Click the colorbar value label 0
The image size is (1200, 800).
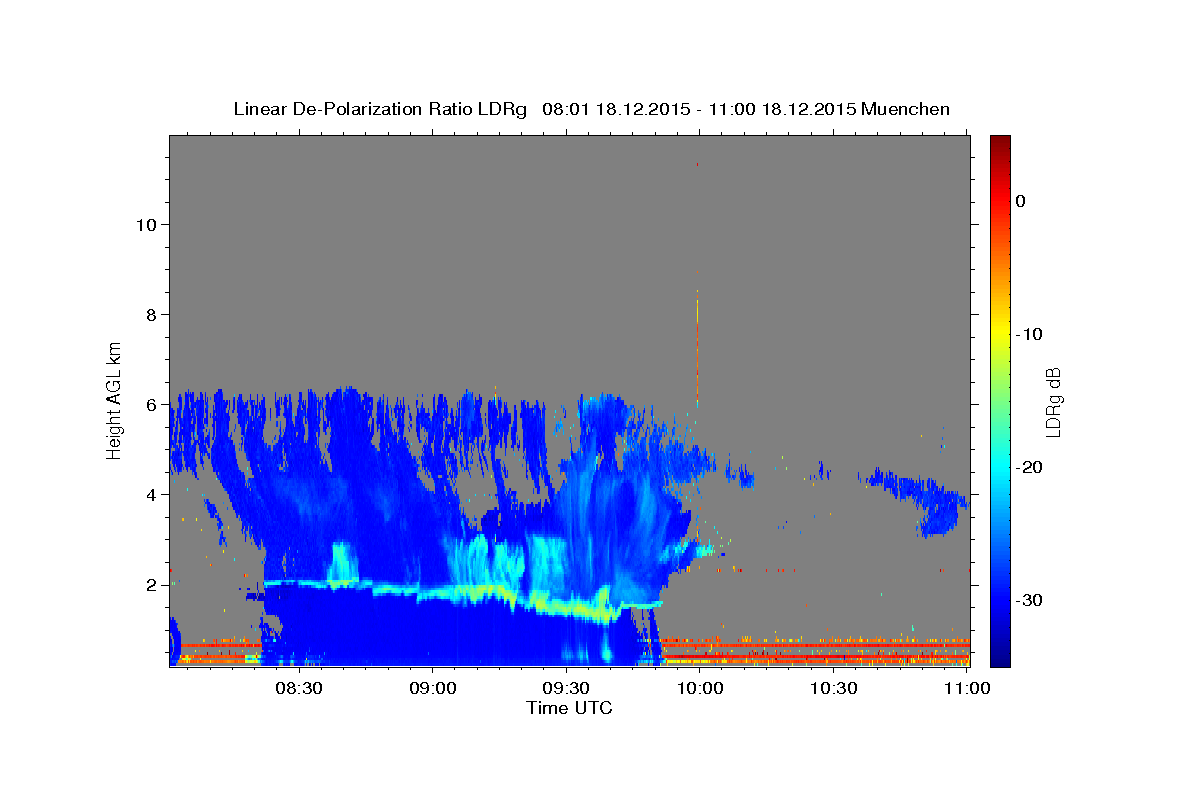[1021, 201]
